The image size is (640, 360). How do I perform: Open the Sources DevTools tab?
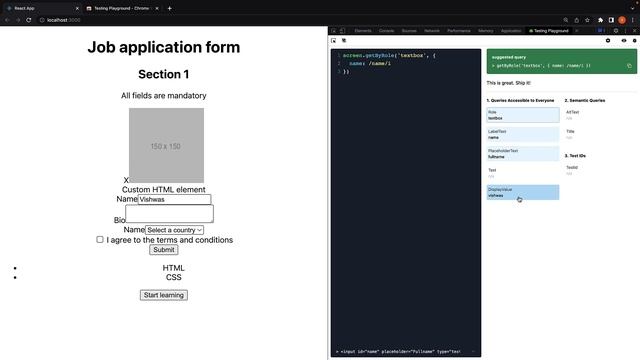point(409,31)
